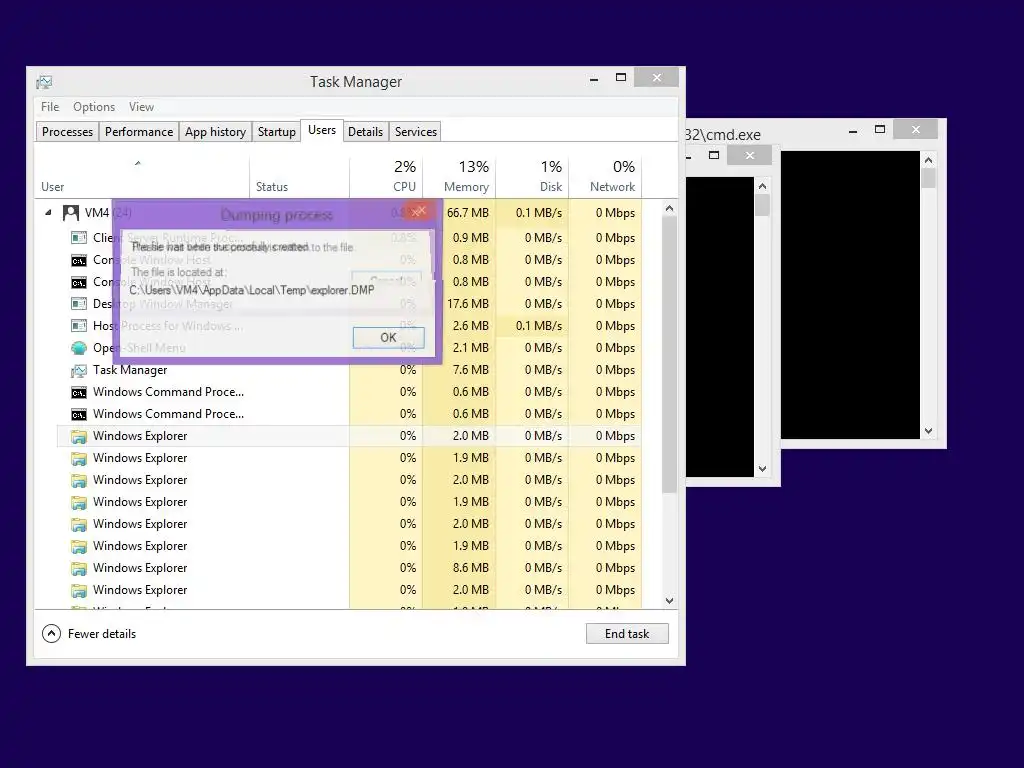The image size is (1024, 768).
Task: Switch to the Services tab
Action: (x=415, y=132)
